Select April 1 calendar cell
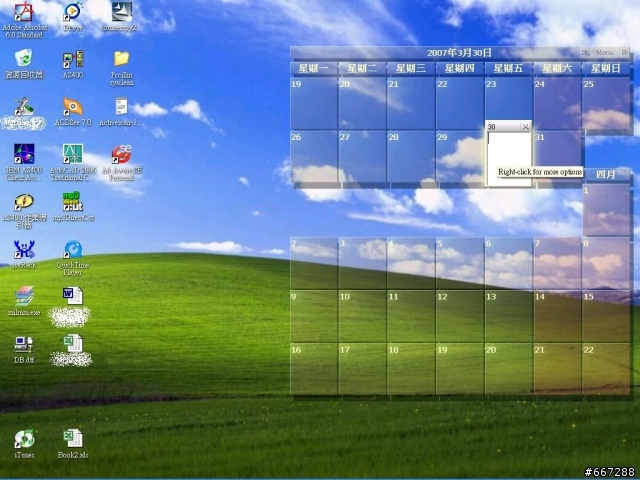Viewport: 640px width, 480px height. tap(606, 210)
